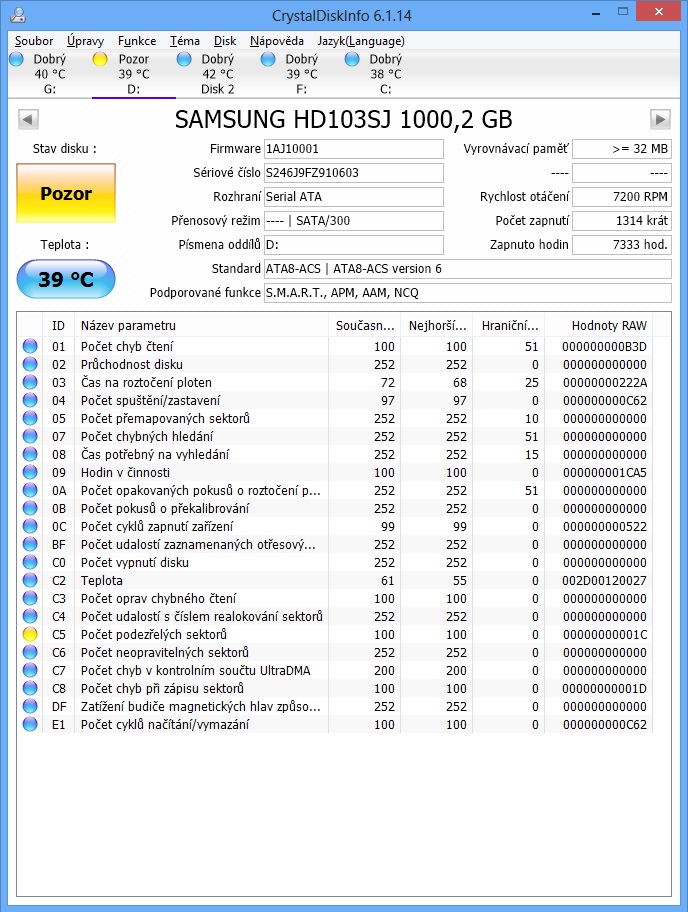Click status orb of C3 Počet oprav chybného čtení

click(30, 598)
